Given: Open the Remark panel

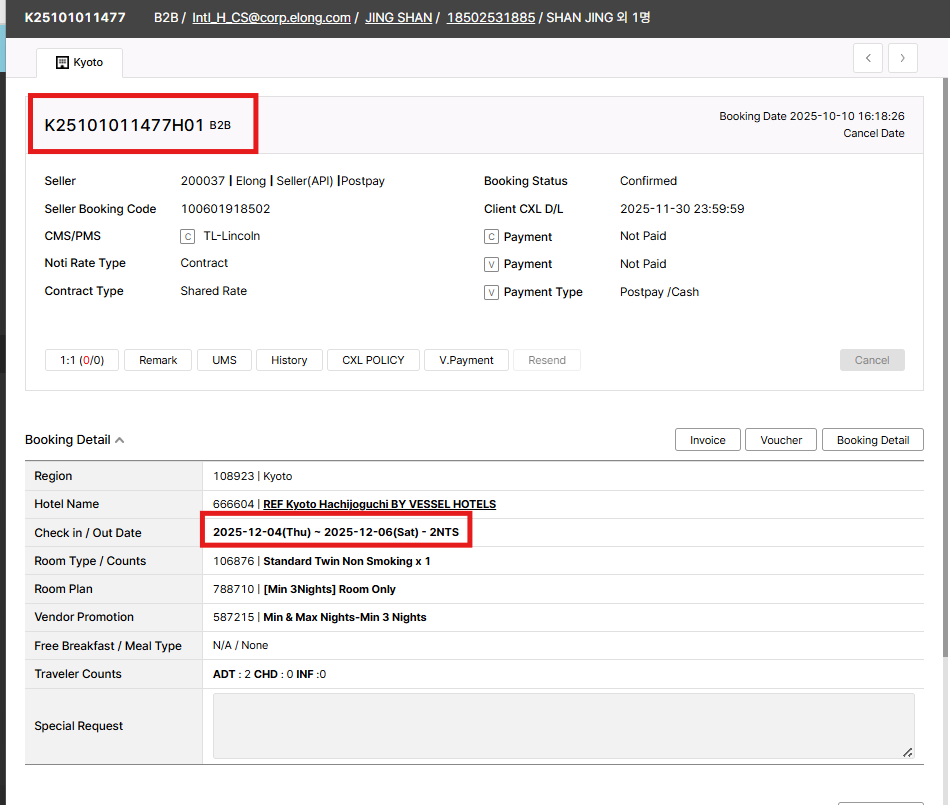Looking at the screenshot, I should 158,360.
